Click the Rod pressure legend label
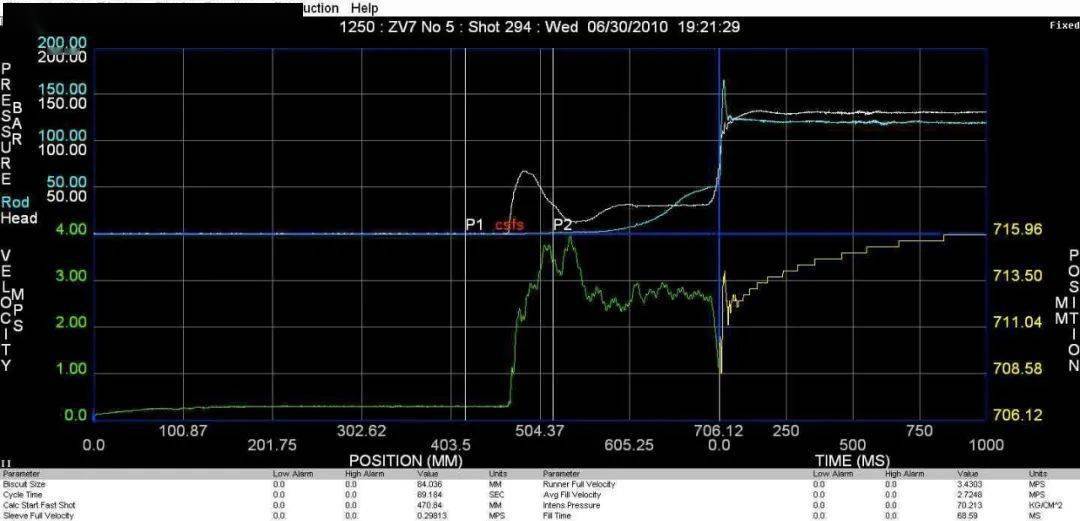Screen dimensions: 1080x521 pos(14,203)
